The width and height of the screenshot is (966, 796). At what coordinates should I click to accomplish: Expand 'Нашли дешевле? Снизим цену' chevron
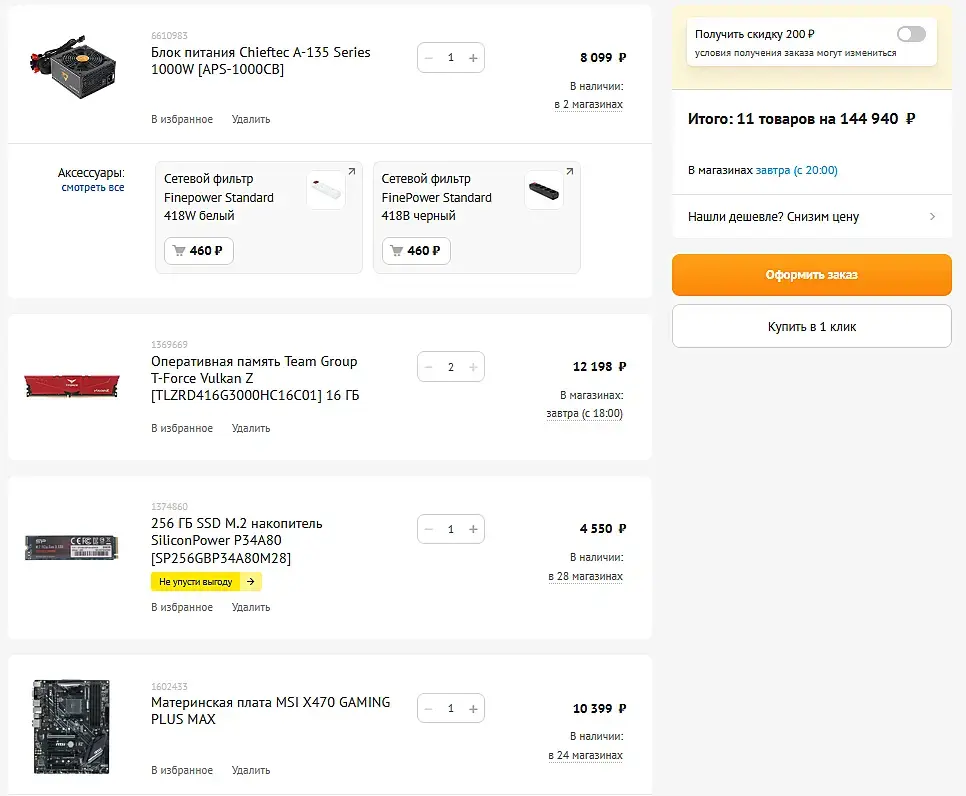(x=932, y=216)
